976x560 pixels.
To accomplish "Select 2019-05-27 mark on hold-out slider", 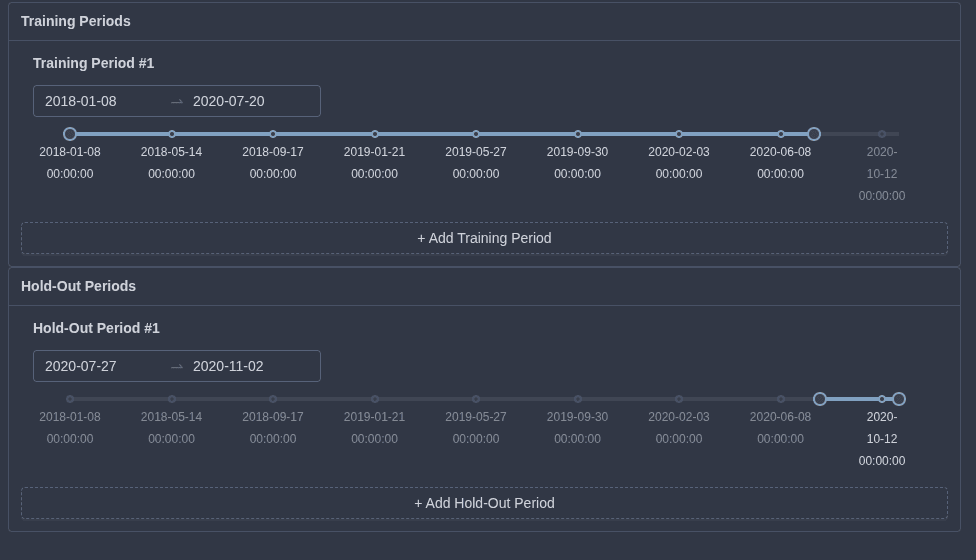I will (x=476, y=399).
